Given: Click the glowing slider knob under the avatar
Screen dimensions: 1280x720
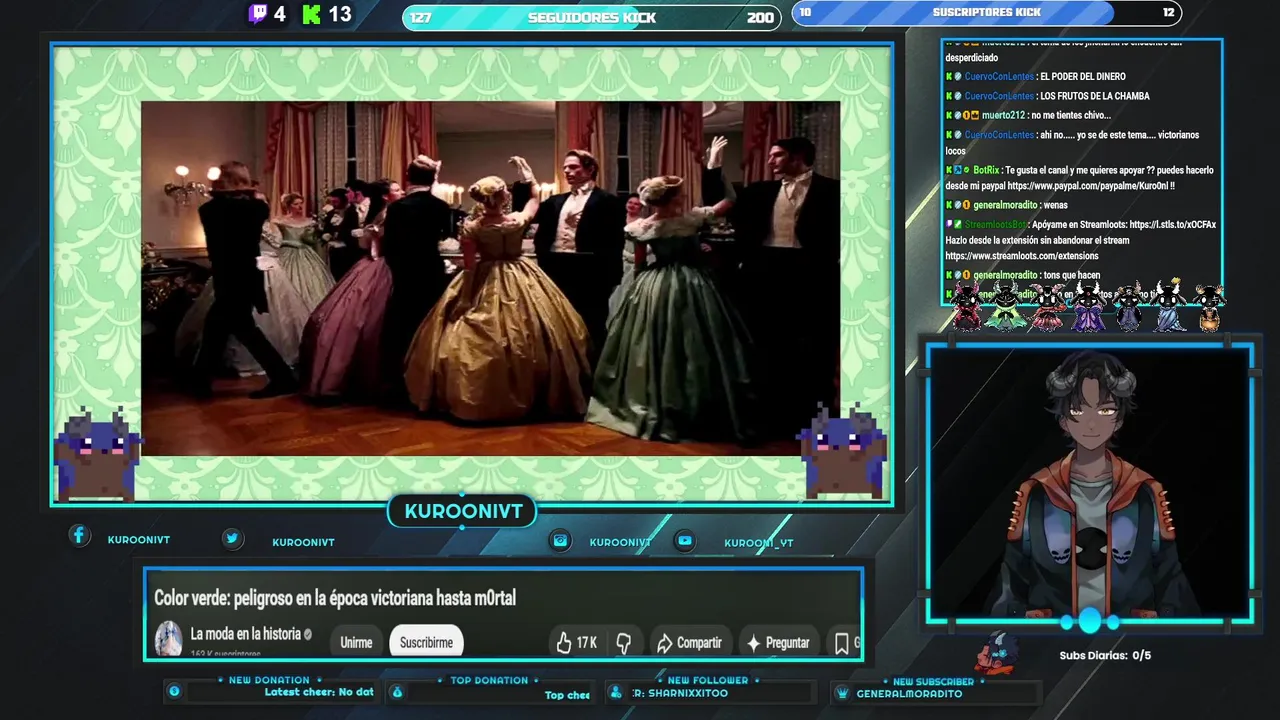Looking at the screenshot, I should tap(1089, 621).
